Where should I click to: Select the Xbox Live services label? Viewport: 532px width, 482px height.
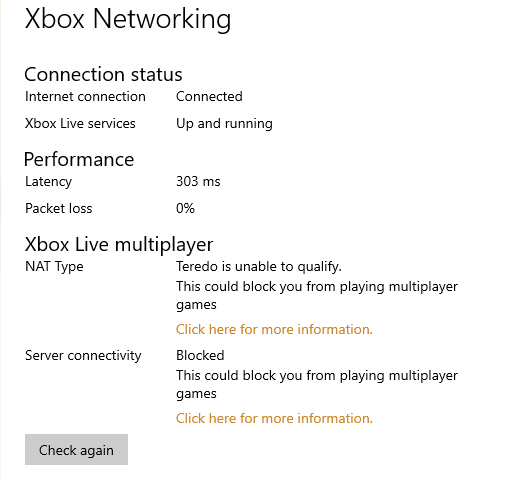(x=80, y=123)
